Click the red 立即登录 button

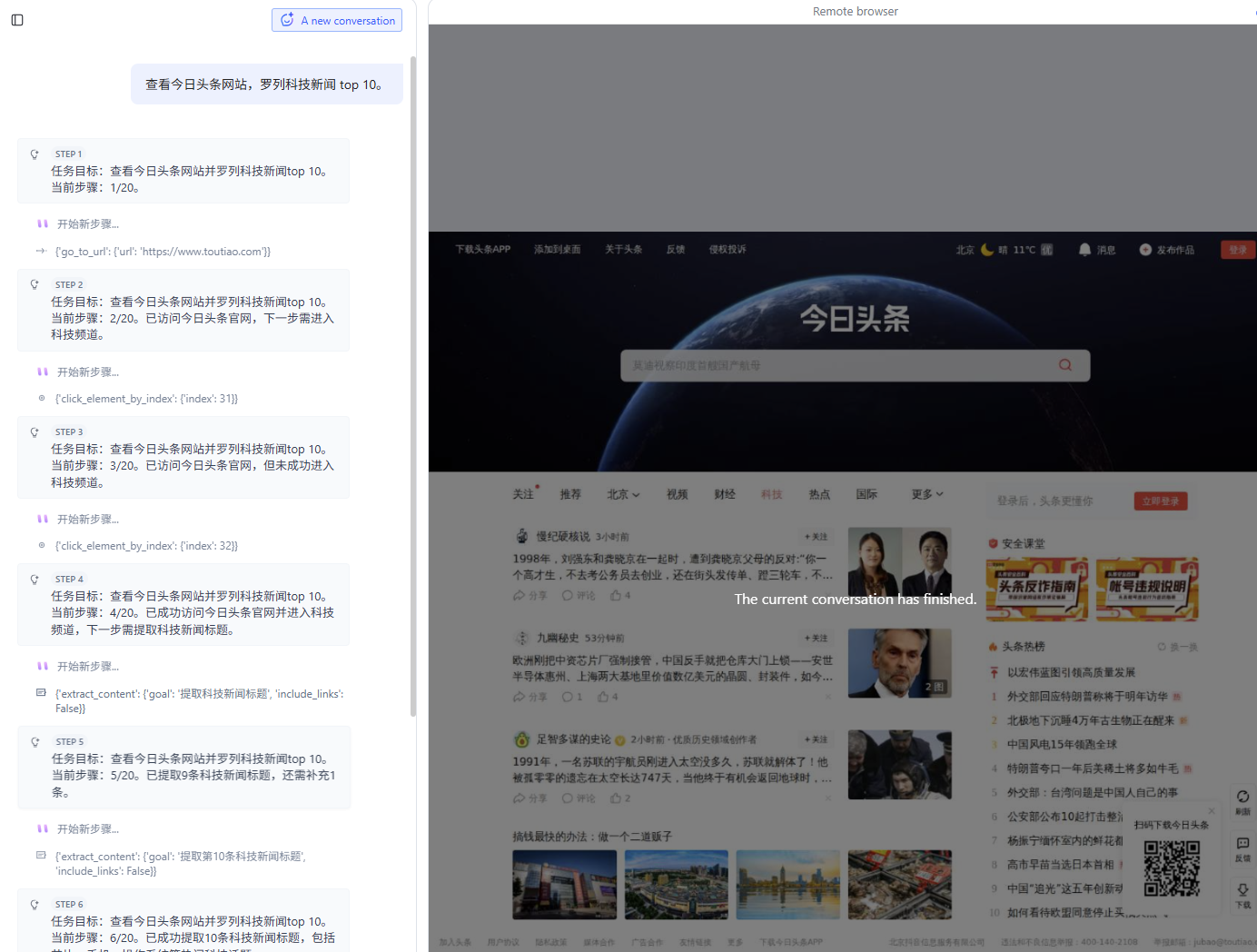click(x=1161, y=501)
